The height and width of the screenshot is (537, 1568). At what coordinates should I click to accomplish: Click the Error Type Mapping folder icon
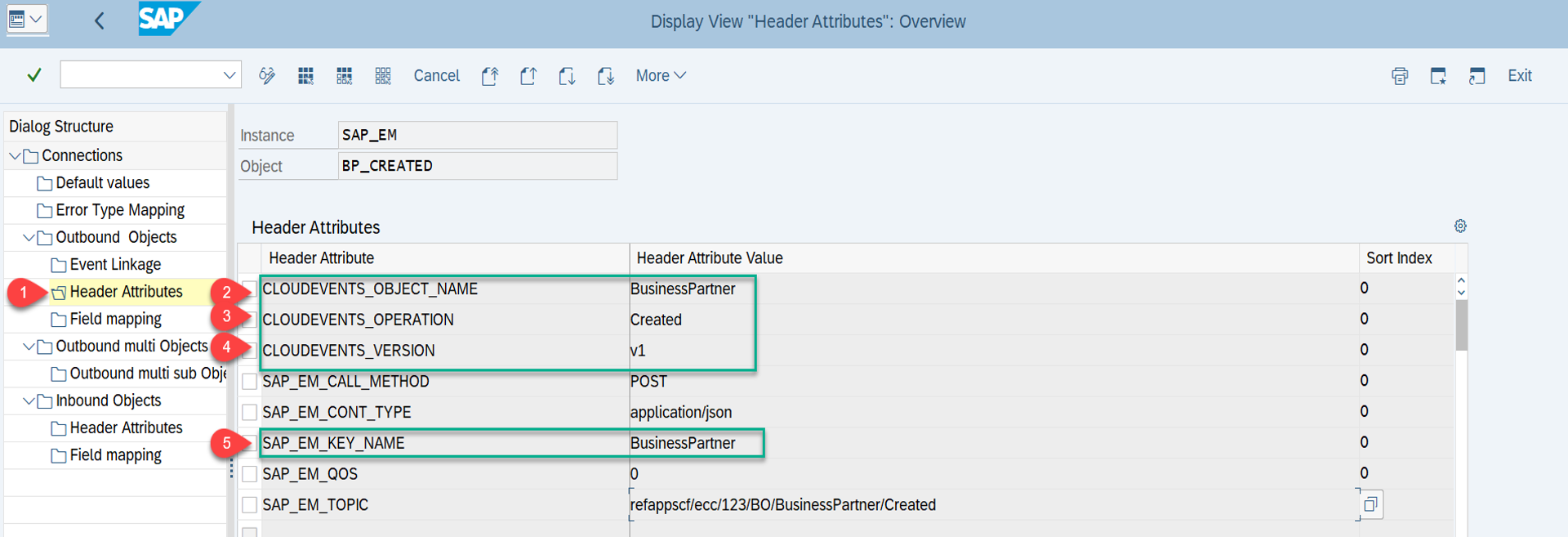point(45,211)
